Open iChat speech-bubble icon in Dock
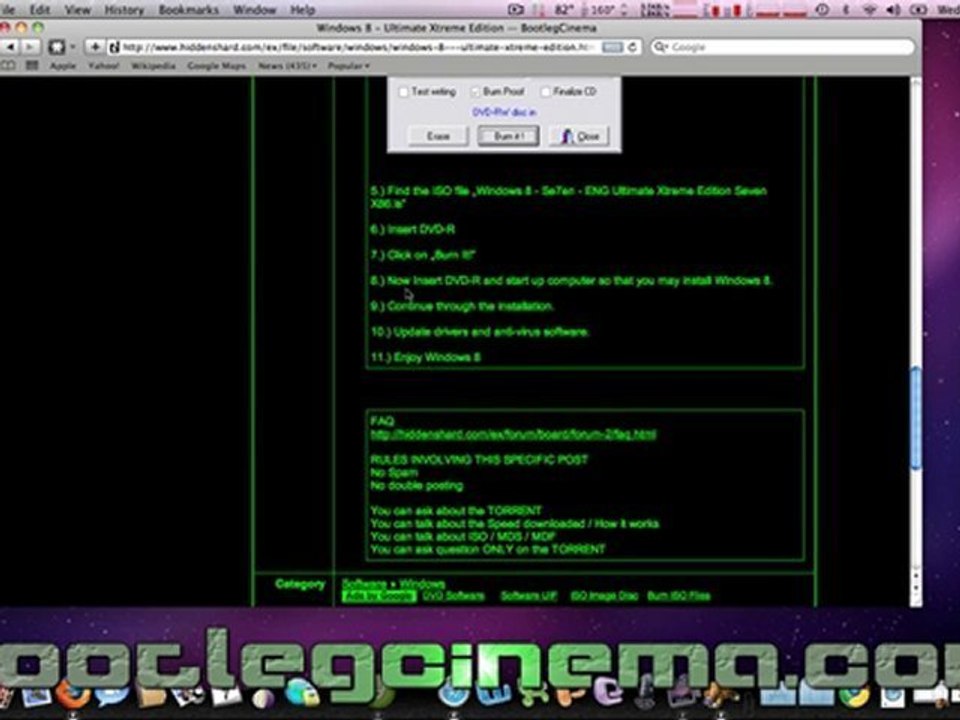 click(112, 696)
